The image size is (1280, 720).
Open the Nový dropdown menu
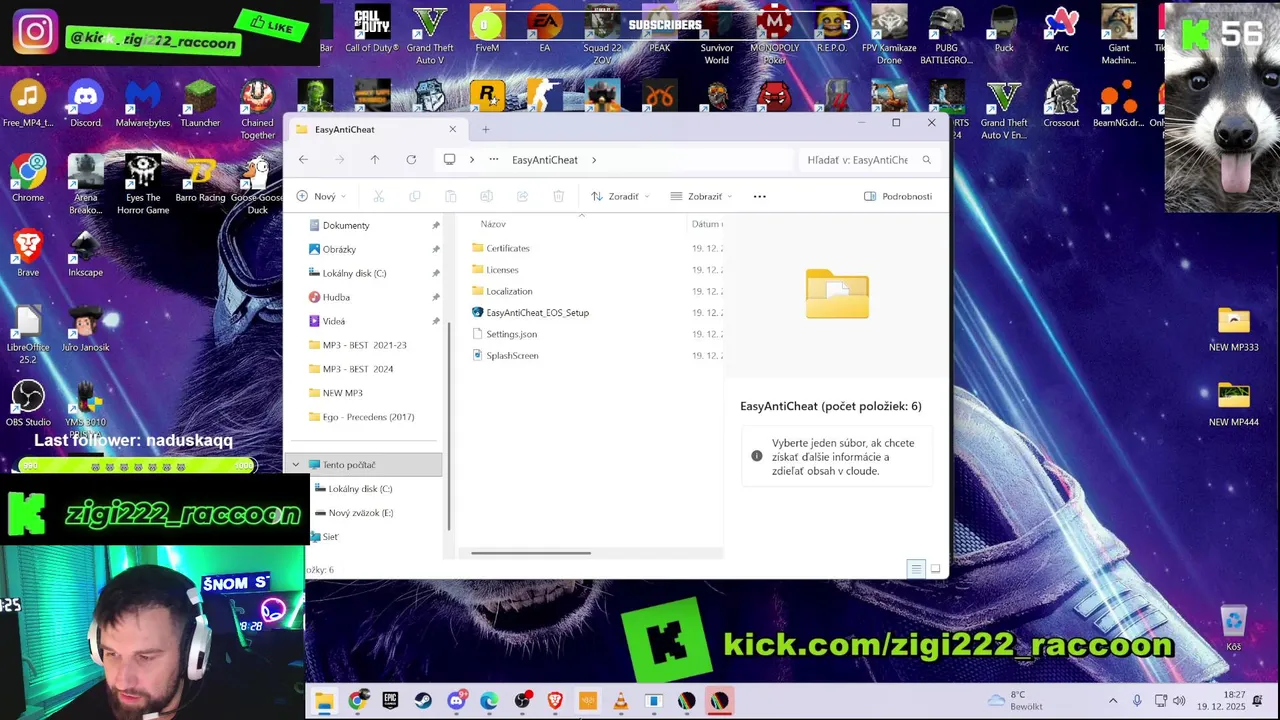[321, 197]
